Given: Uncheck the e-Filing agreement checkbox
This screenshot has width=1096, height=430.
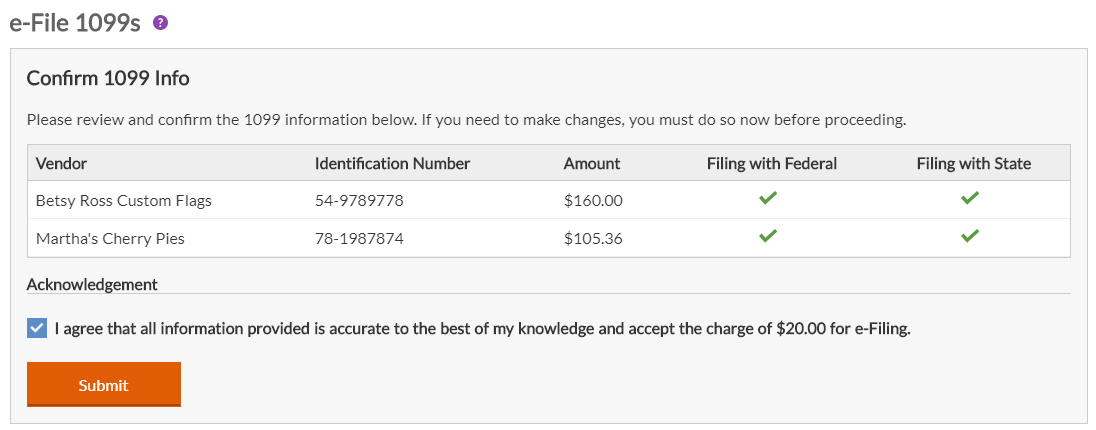Looking at the screenshot, I should tap(37, 329).
